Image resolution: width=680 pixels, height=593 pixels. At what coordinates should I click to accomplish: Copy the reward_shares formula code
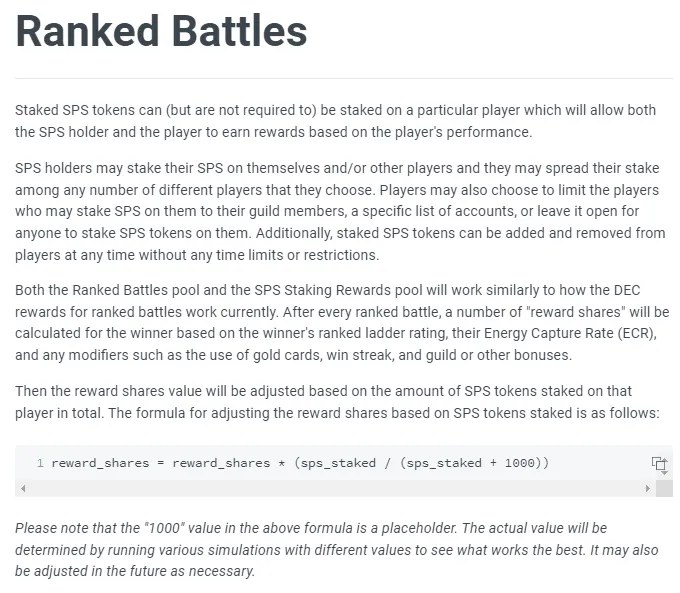coord(658,463)
